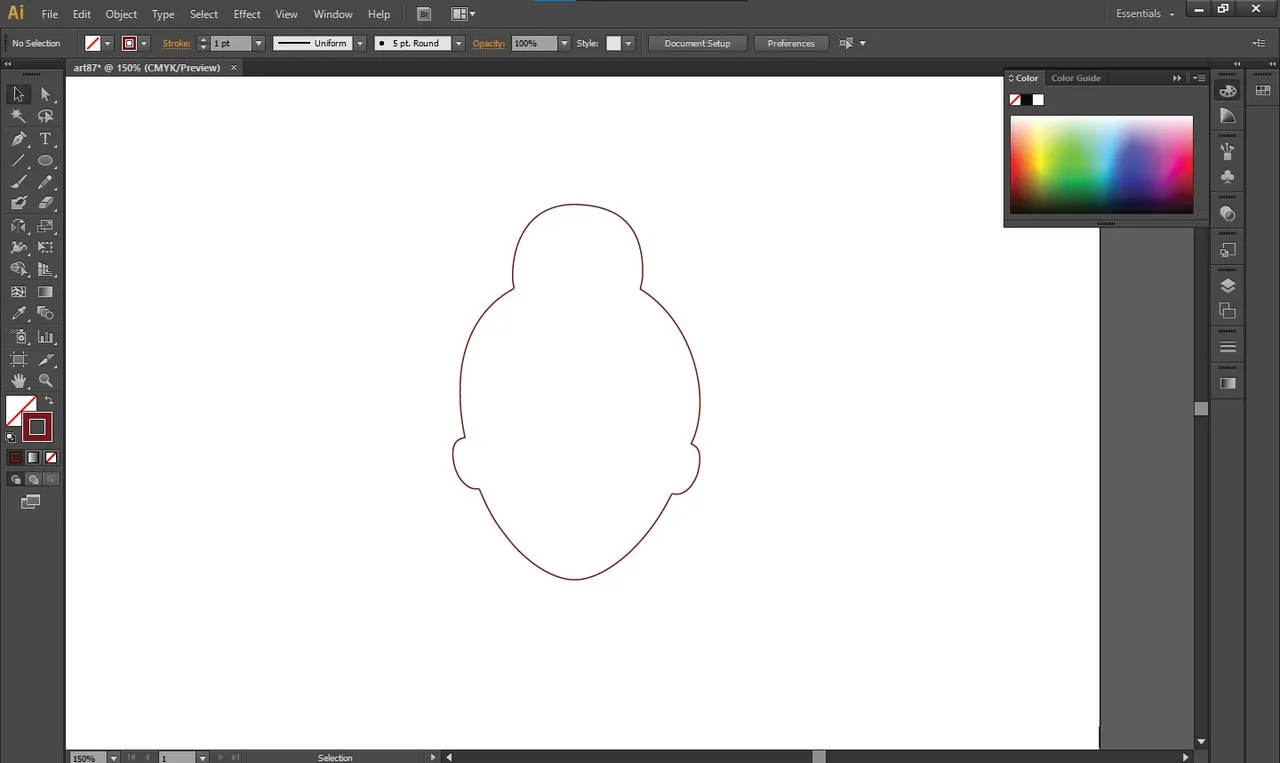Image resolution: width=1280 pixels, height=763 pixels.
Task: Open Stroke options via Stroke label
Action: pyautogui.click(x=177, y=43)
